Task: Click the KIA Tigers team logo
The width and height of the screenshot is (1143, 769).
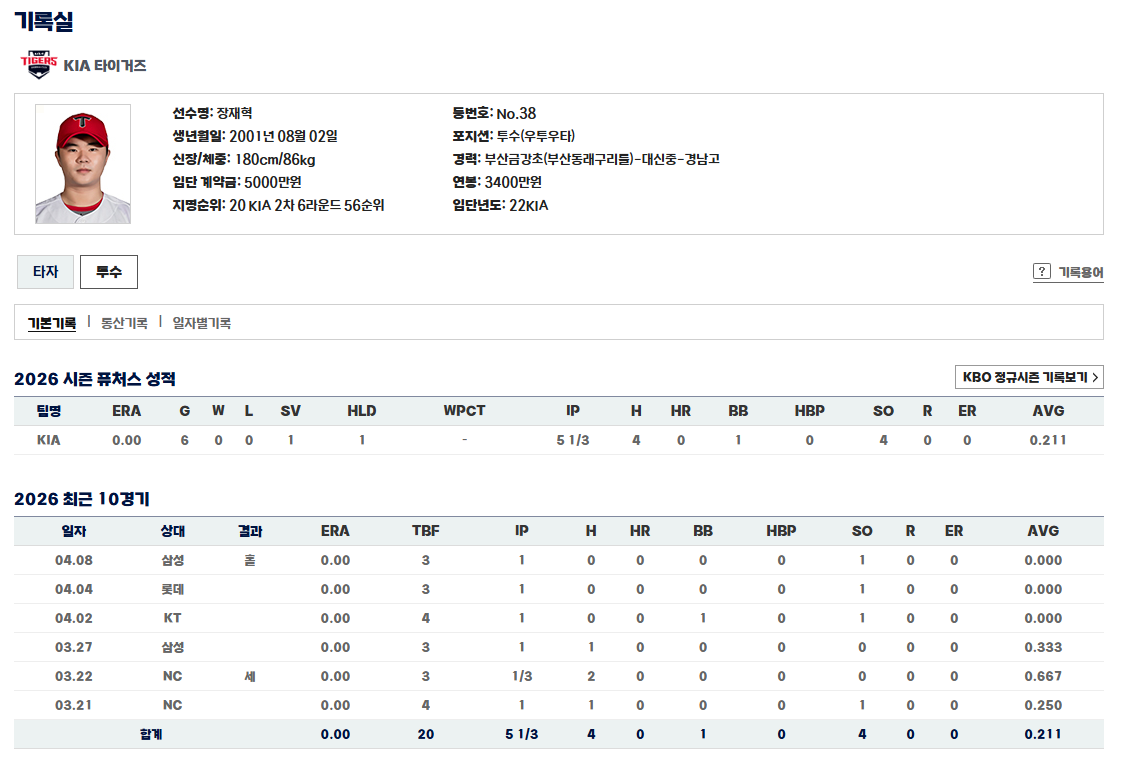Action: pyautogui.click(x=39, y=65)
